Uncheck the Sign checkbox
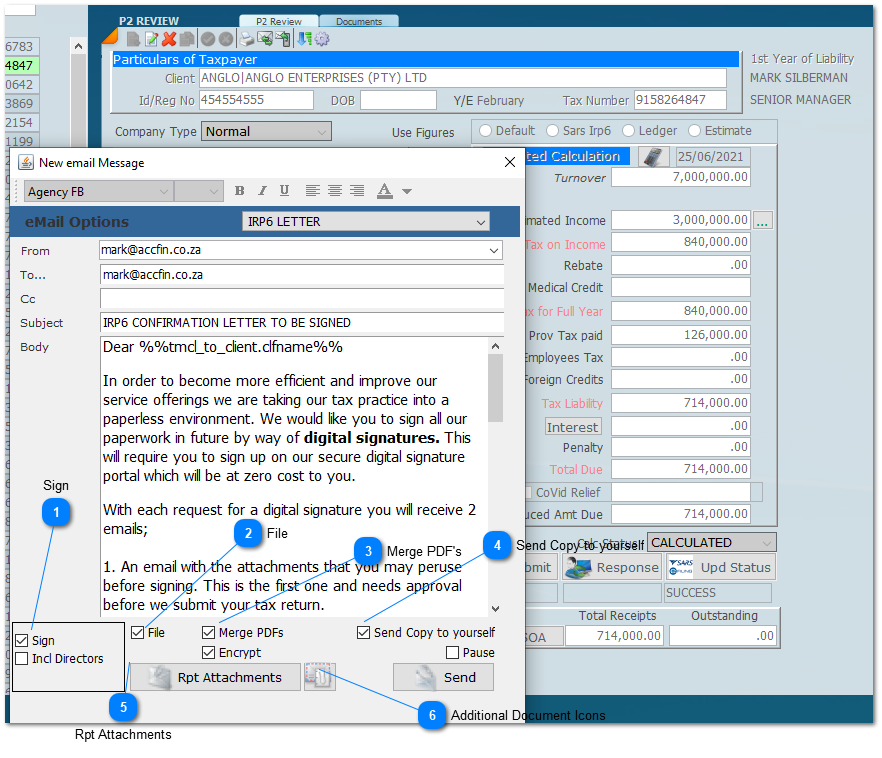882x758 pixels. (22, 641)
